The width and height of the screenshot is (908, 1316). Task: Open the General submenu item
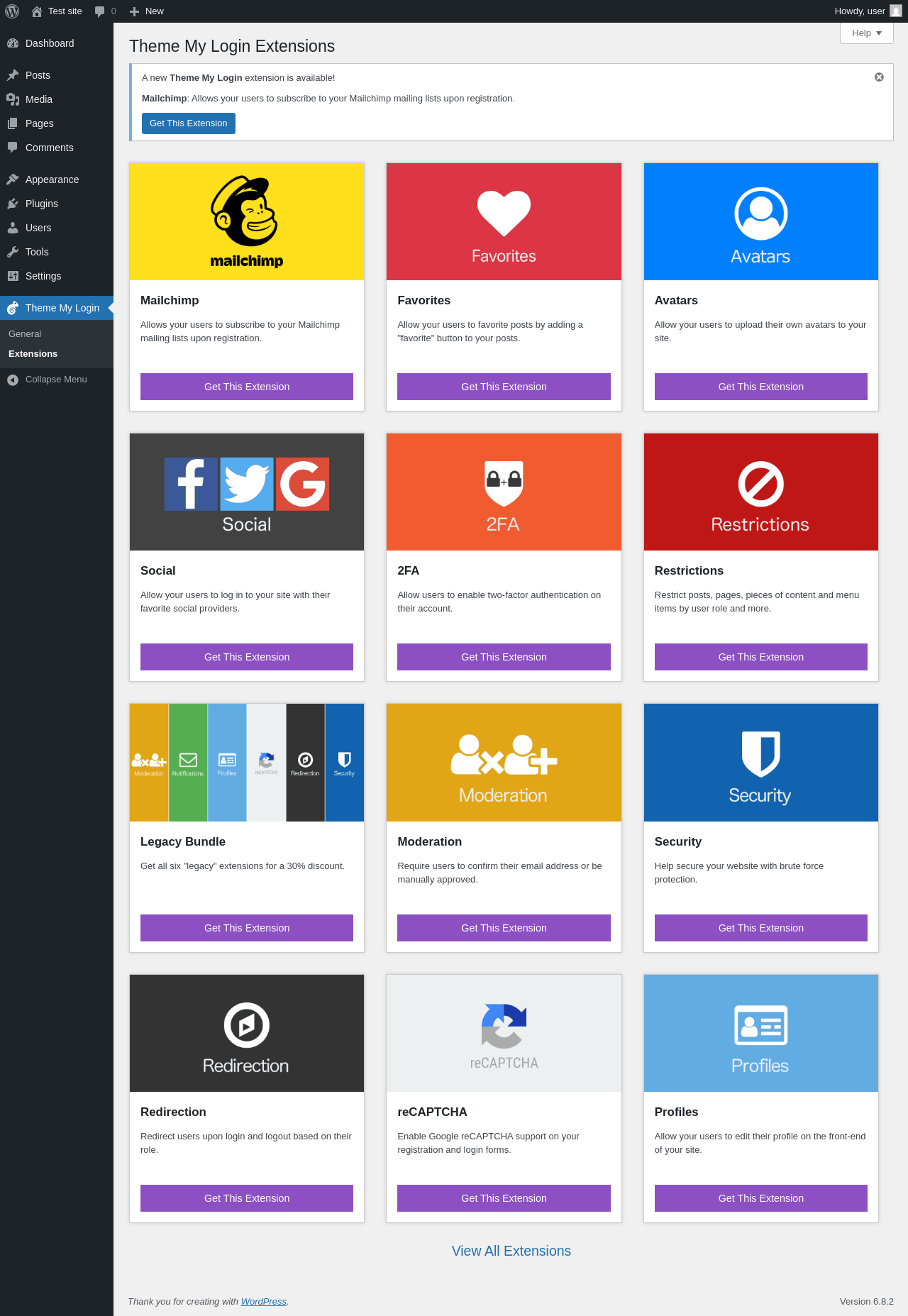[x=25, y=334]
